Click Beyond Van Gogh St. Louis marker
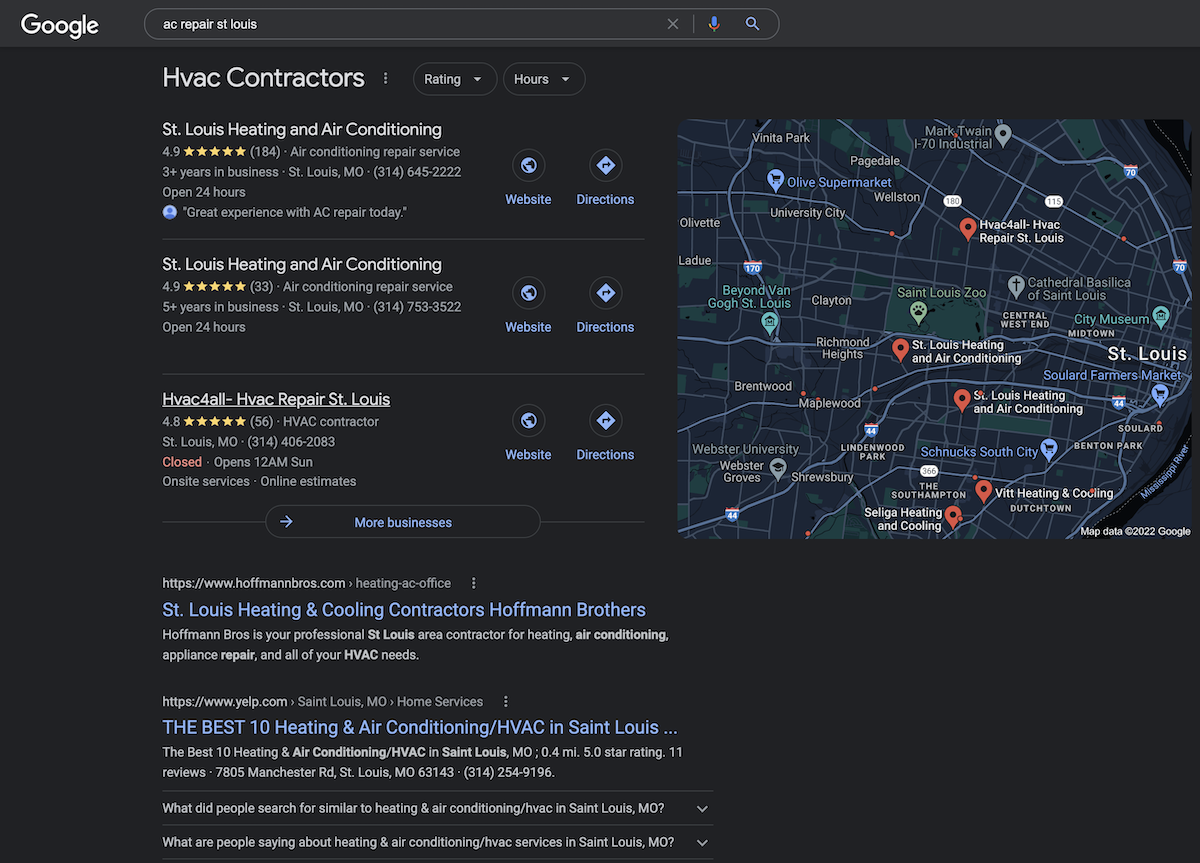Image resolution: width=1200 pixels, height=863 pixels. click(x=769, y=322)
